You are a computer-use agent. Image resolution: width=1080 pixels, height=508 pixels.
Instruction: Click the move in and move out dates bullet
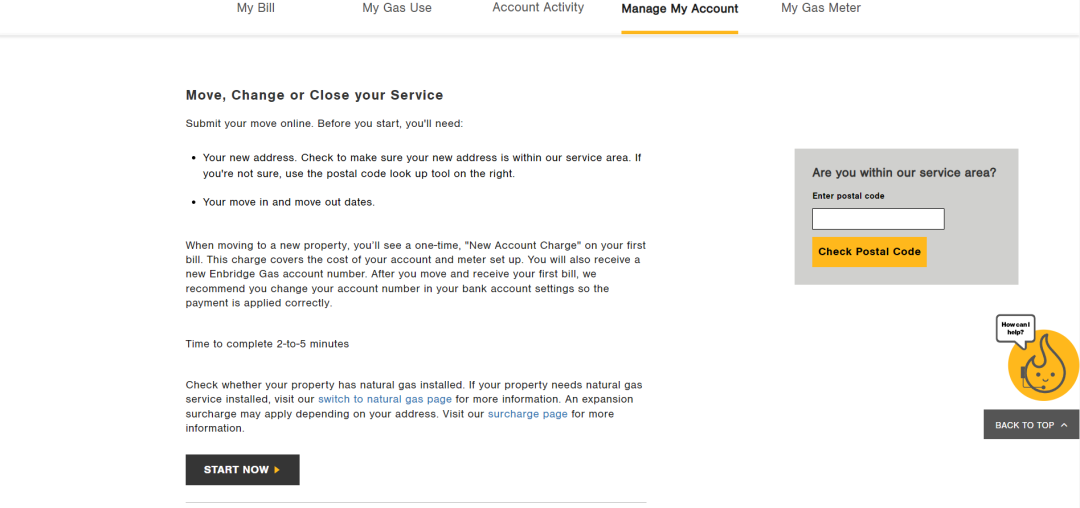click(289, 202)
